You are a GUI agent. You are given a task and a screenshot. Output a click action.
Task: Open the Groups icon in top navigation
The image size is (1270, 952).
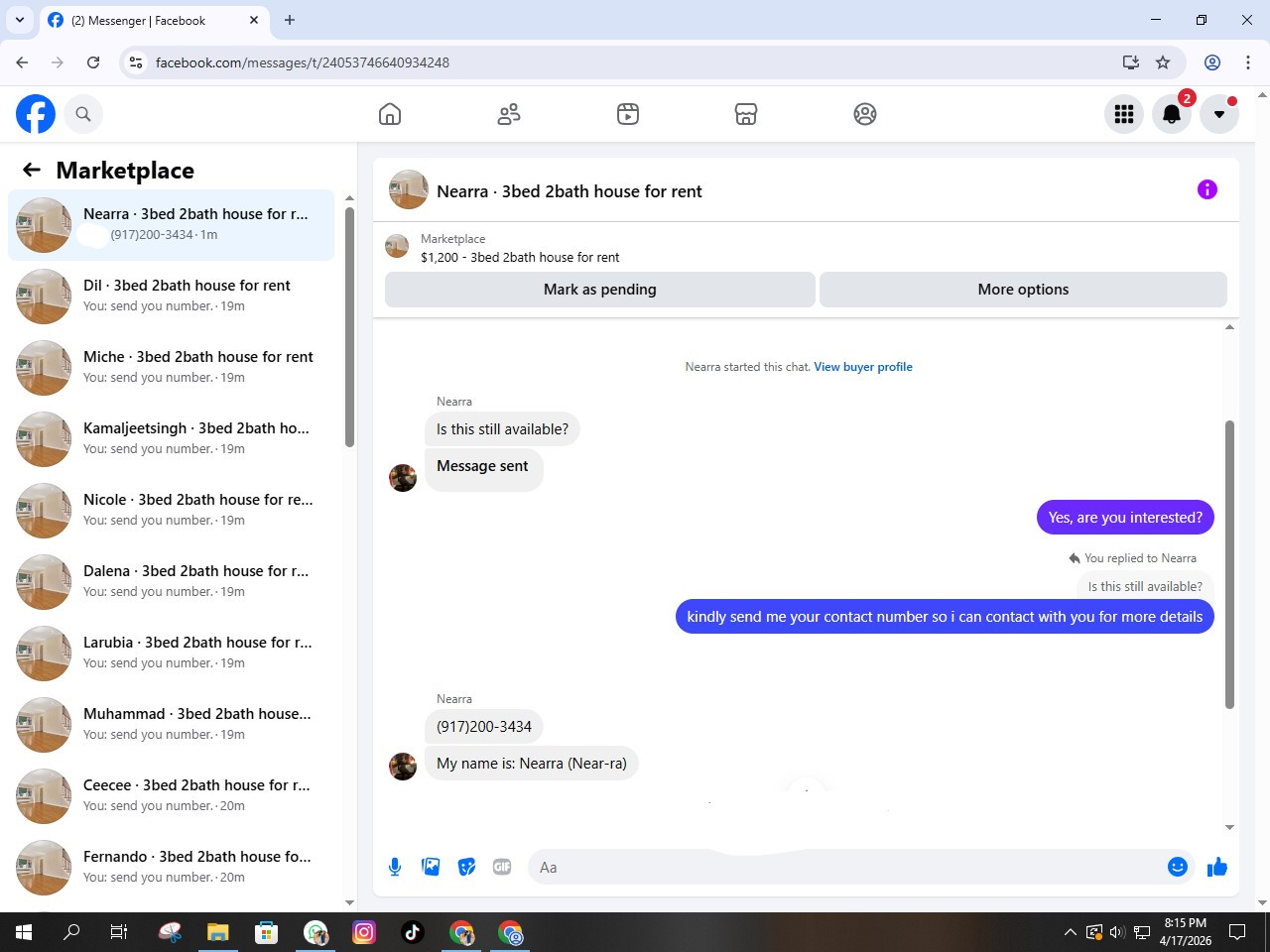coord(865,114)
